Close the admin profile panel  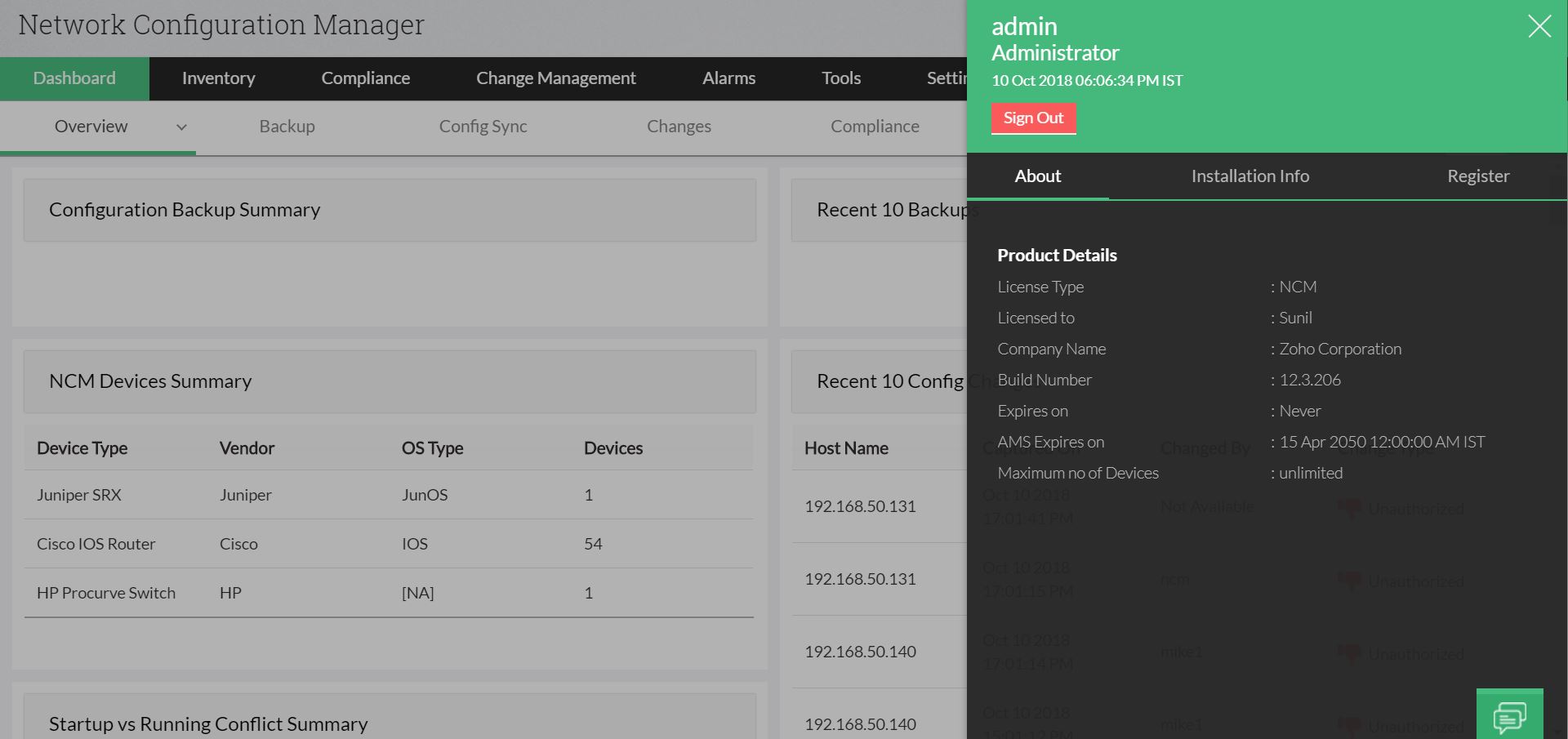(x=1539, y=26)
